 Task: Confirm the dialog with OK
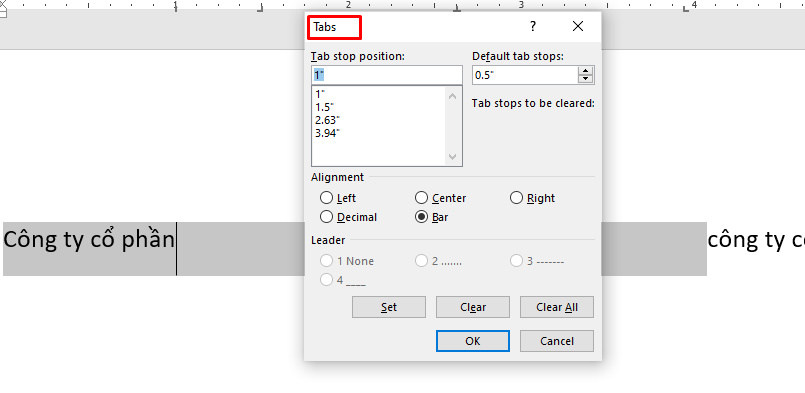coord(473,341)
